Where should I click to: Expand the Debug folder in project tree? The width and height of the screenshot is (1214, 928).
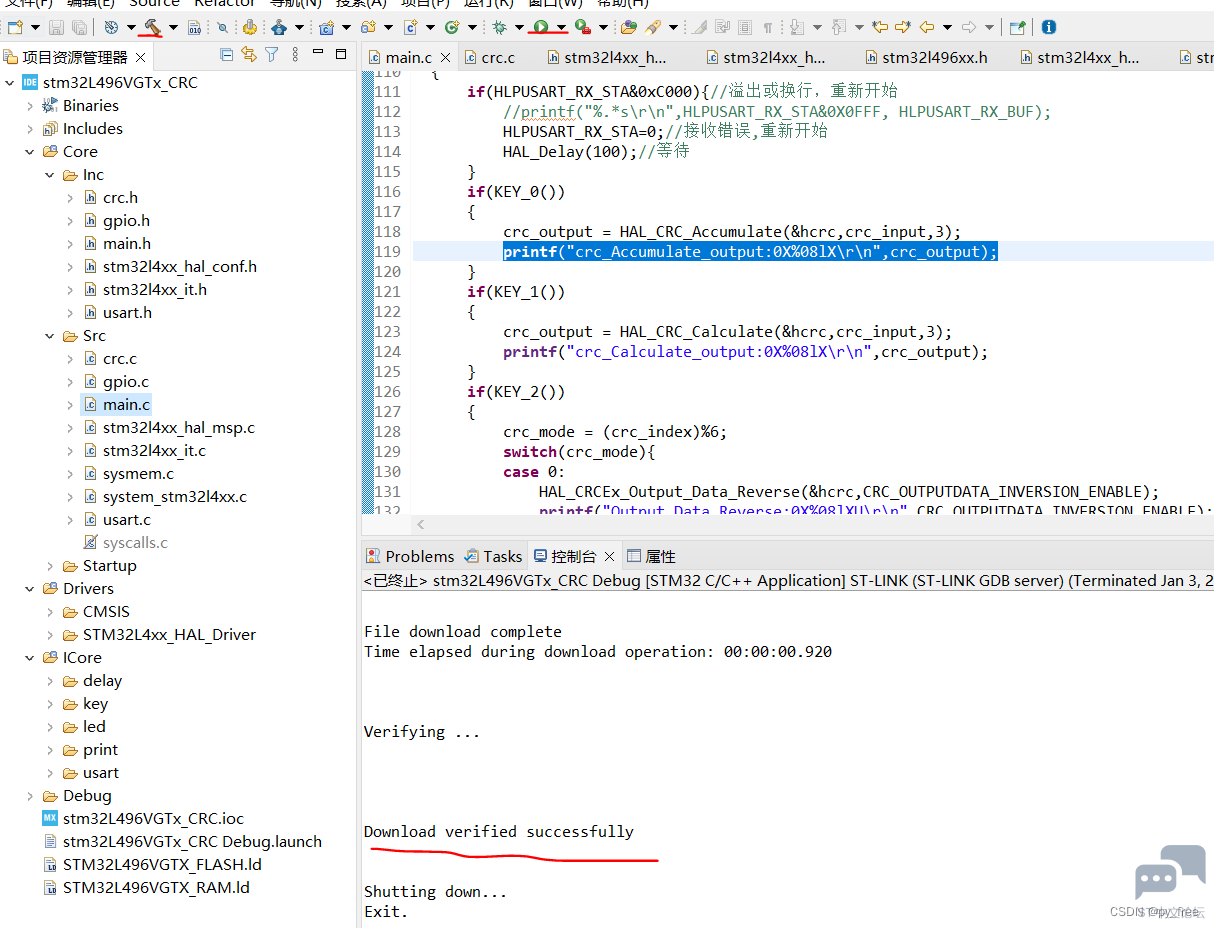pyautogui.click(x=30, y=796)
